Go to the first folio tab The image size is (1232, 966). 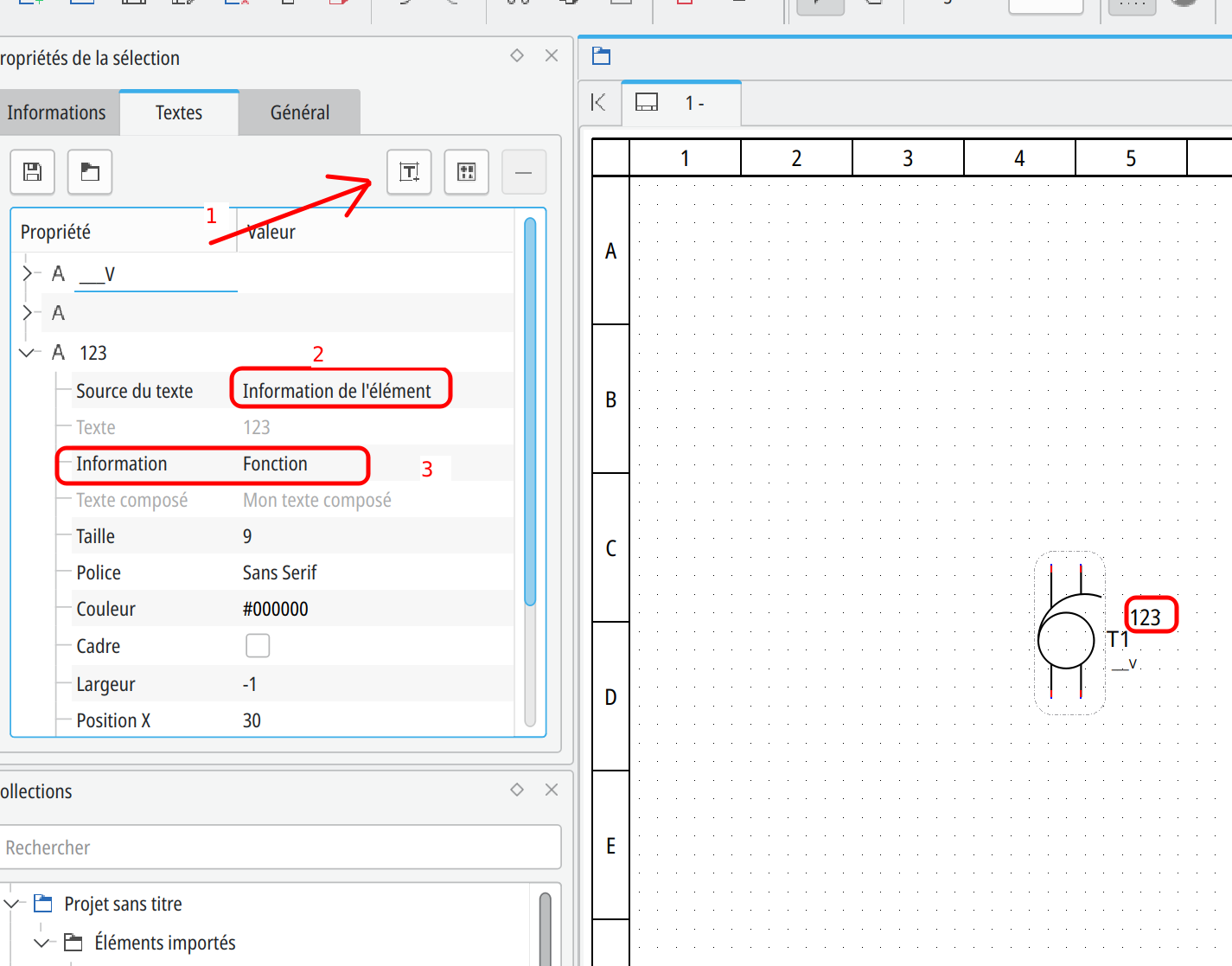598,102
